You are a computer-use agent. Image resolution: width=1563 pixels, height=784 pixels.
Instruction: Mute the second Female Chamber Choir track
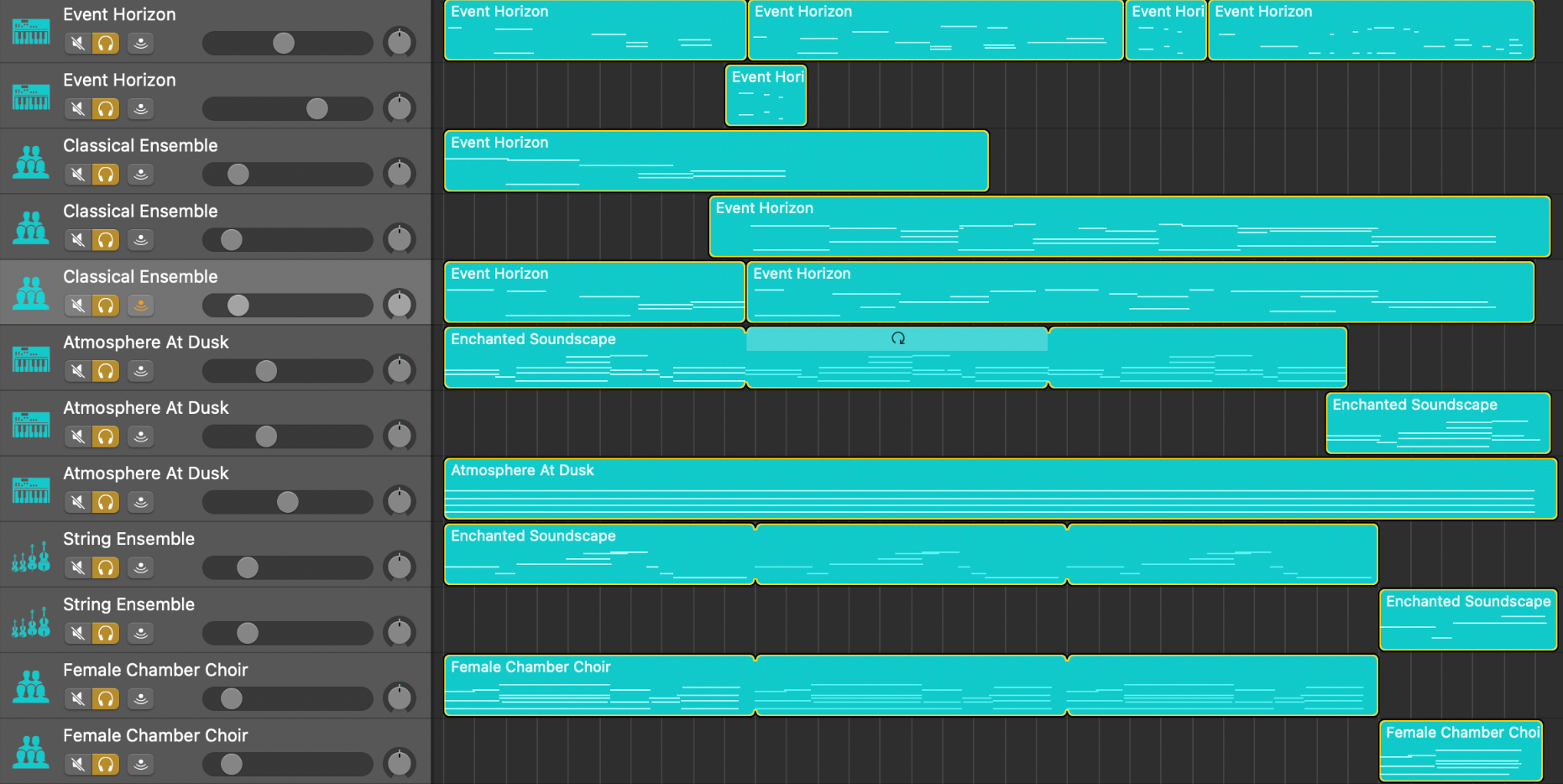78,764
